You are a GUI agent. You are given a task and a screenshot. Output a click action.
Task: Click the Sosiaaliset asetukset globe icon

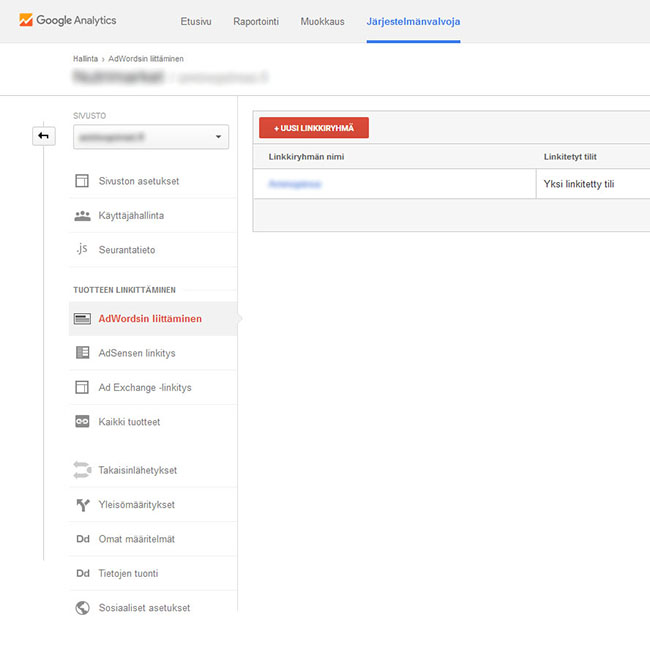pyautogui.click(x=82, y=608)
